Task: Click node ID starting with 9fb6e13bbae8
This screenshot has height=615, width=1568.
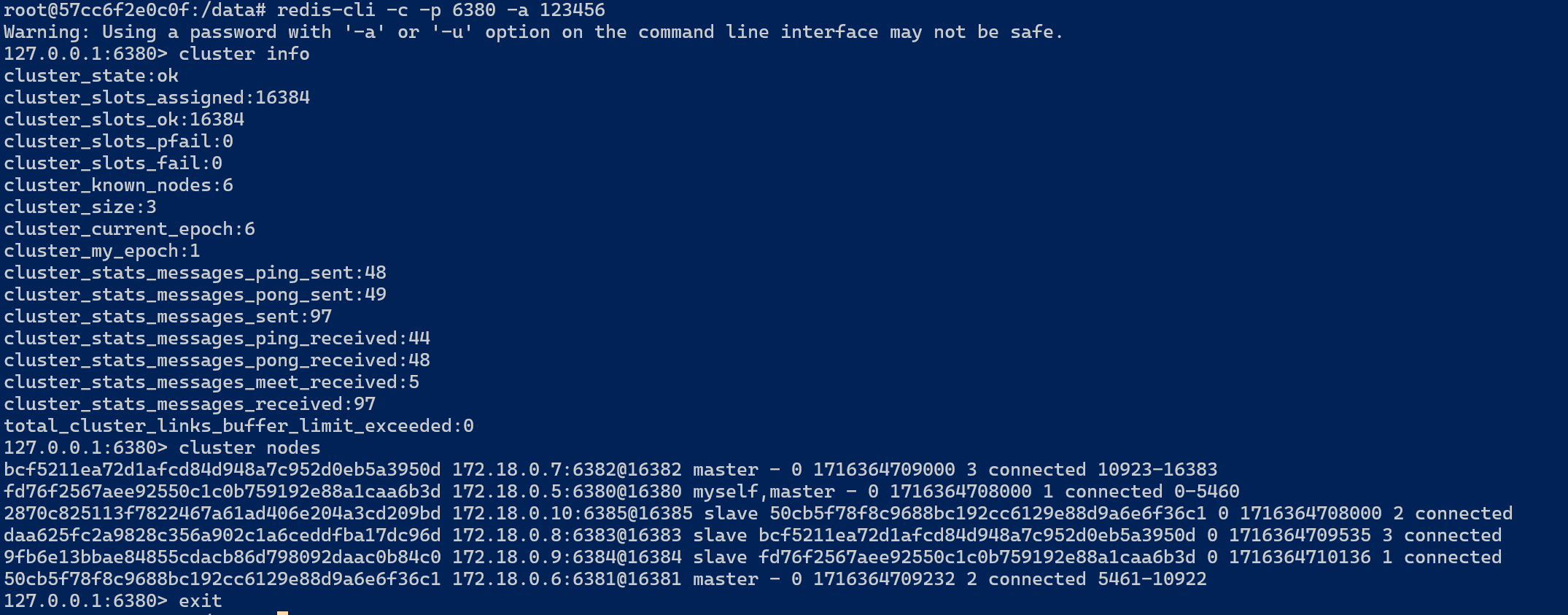Action: tap(222, 557)
